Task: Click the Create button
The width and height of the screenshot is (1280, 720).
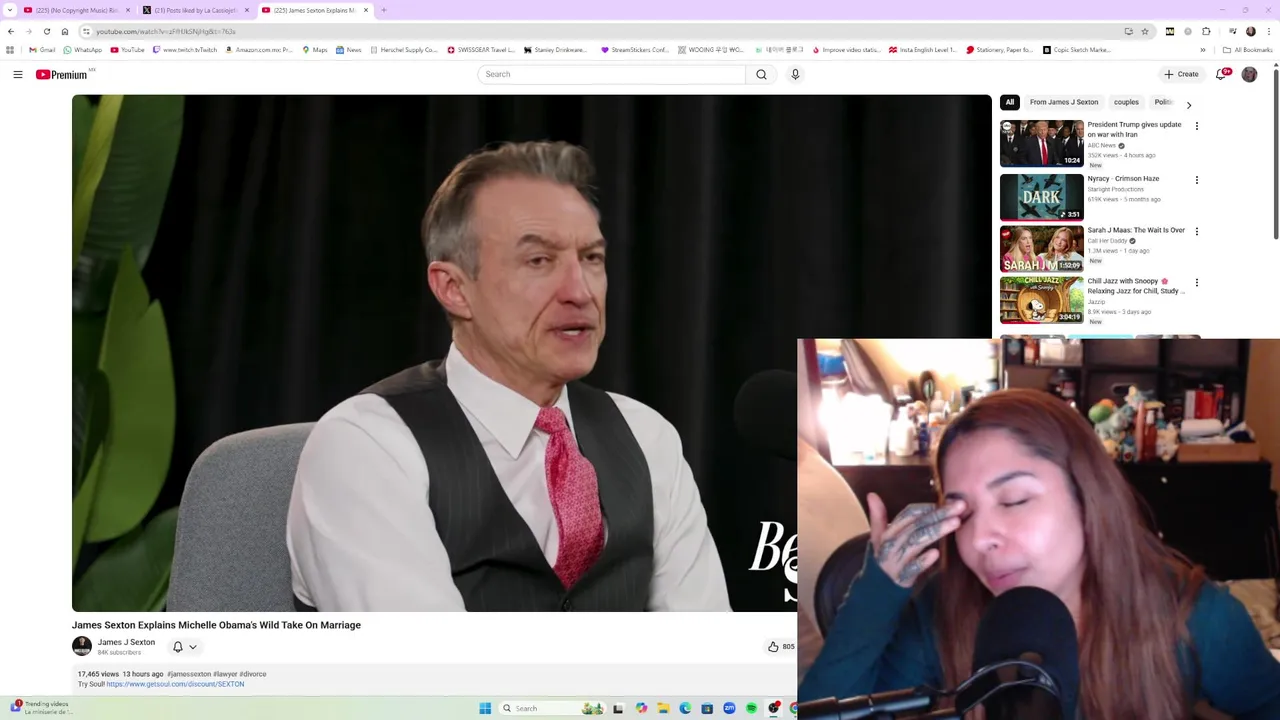Action: click(1181, 74)
